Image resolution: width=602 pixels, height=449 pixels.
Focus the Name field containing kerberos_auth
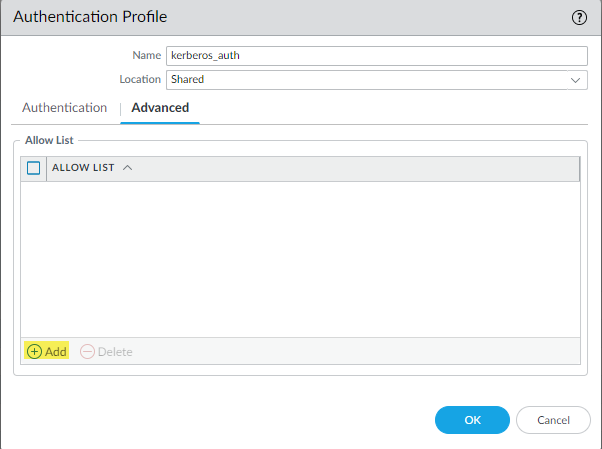376,56
